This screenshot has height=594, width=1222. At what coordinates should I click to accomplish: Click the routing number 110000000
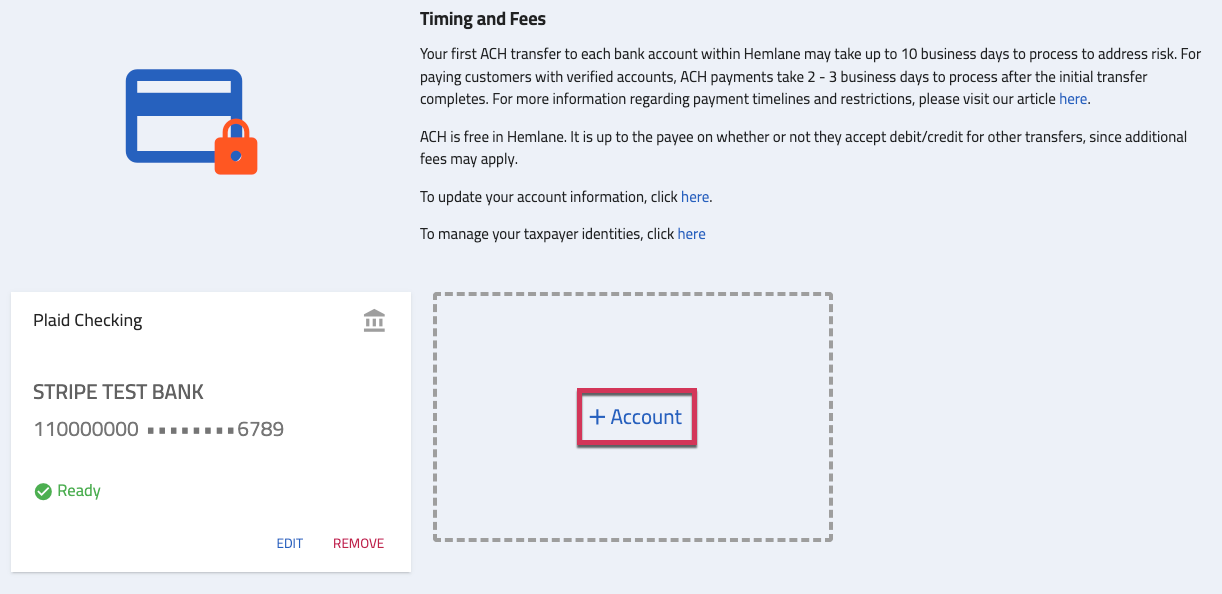pyautogui.click(x=86, y=430)
